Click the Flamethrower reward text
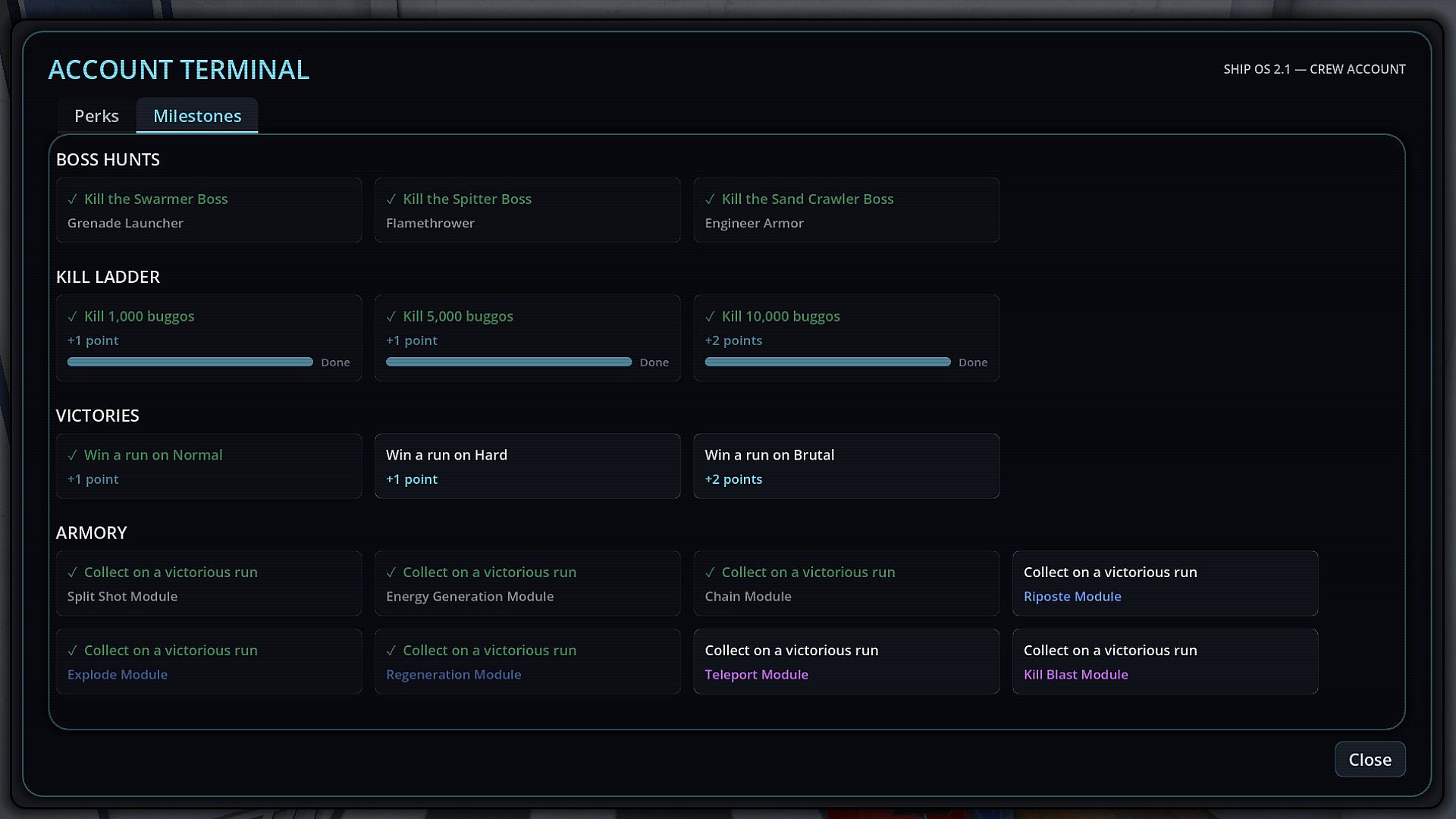Screen dimensions: 1456x819 tap(430, 223)
